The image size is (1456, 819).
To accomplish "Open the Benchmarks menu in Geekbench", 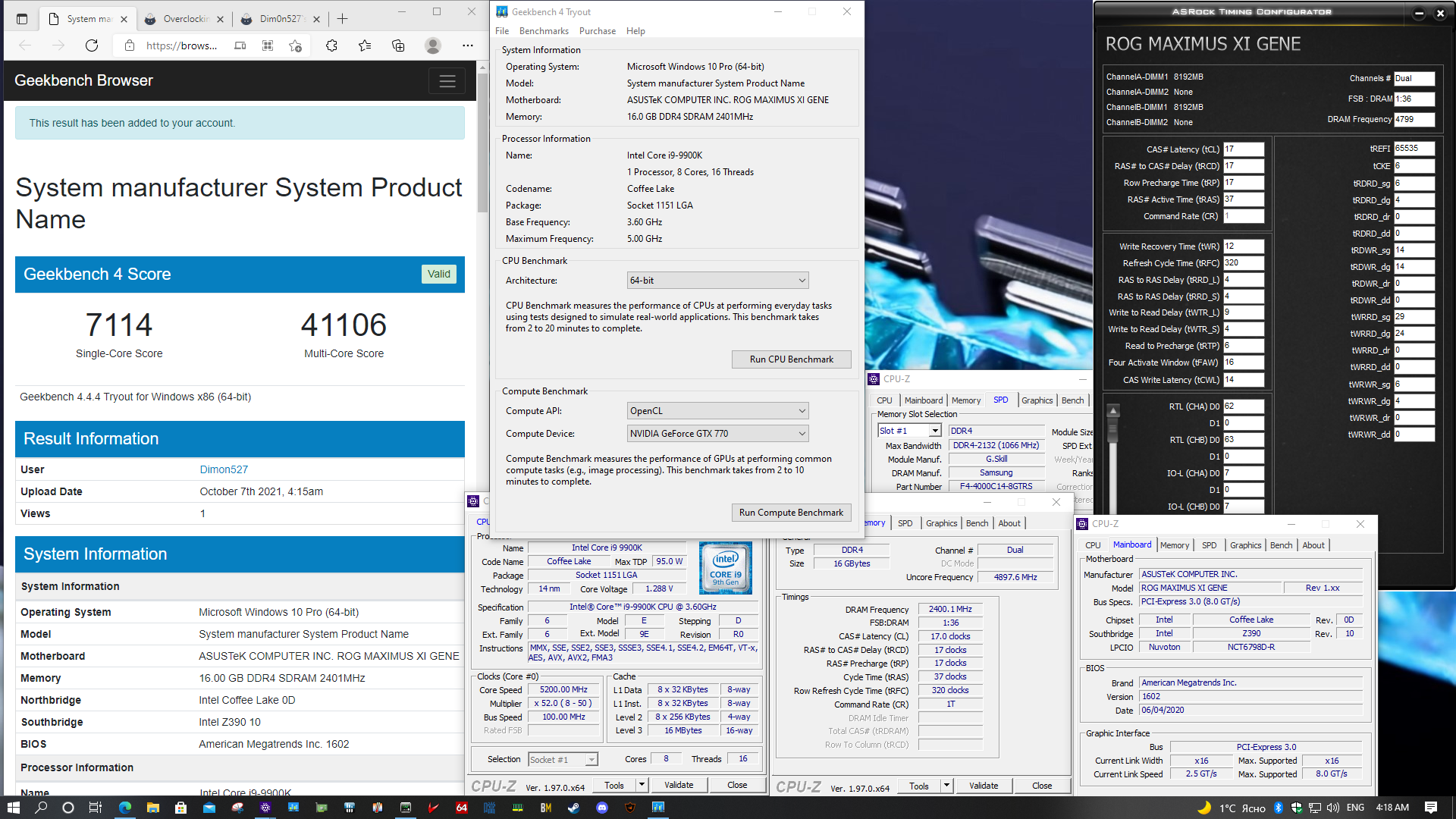I will click(x=544, y=31).
